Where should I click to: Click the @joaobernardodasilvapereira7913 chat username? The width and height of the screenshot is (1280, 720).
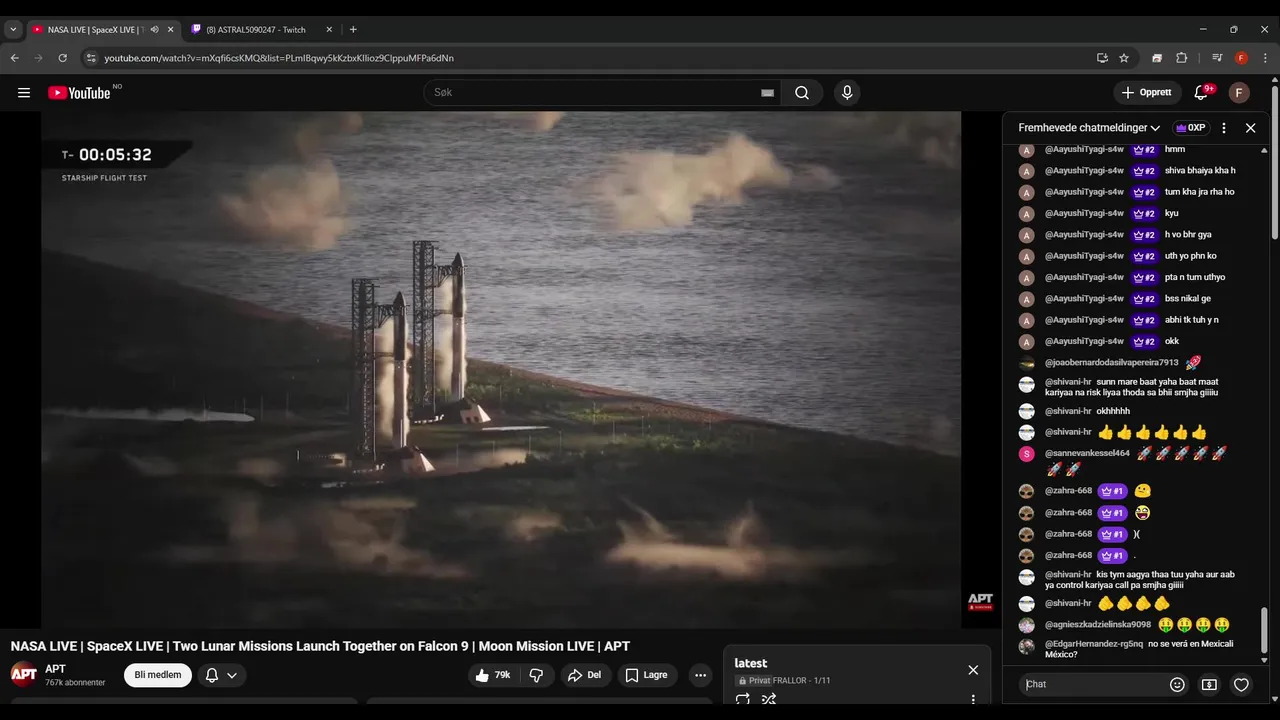[x=1112, y=363]
